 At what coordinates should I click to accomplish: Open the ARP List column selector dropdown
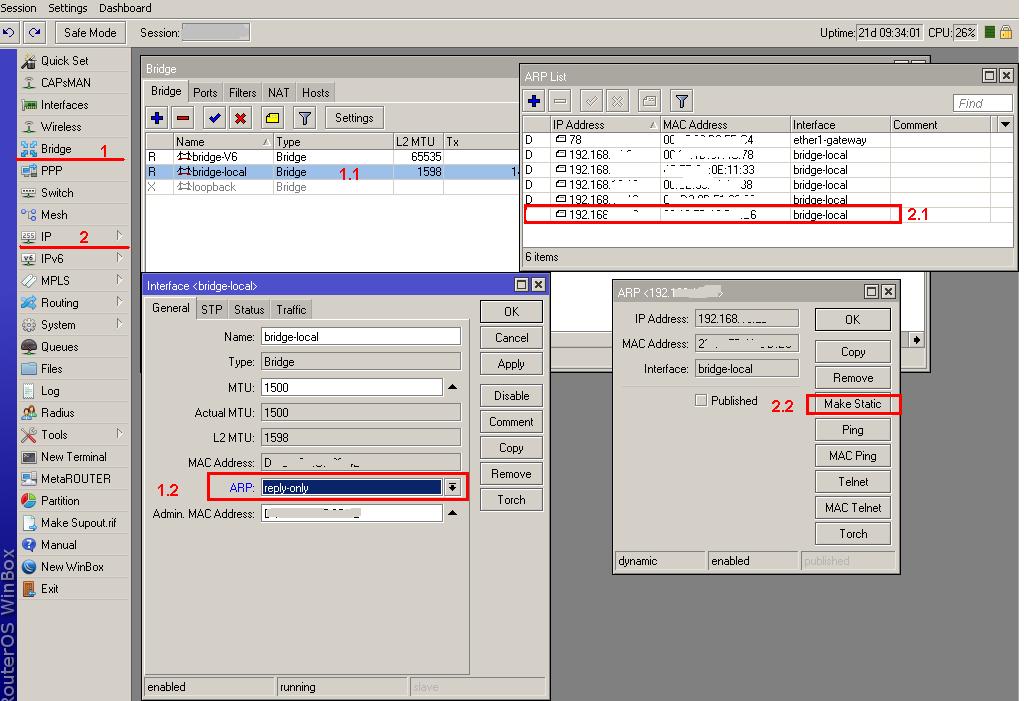[x=1005, y=124]
